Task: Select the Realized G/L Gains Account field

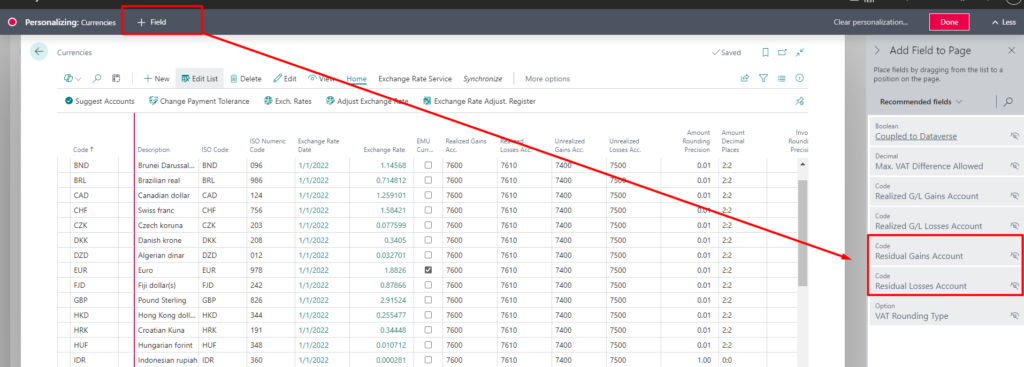Action: (x=946, y=191)
